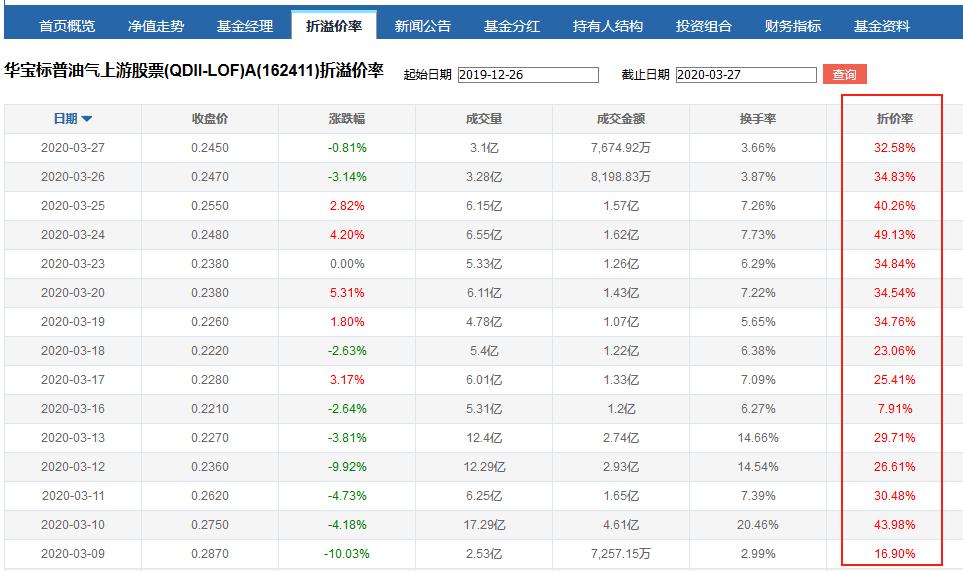The image size is (963, 571).
Task: Select the 2020-03-17 date cell
Action: [x=73, y=380]
